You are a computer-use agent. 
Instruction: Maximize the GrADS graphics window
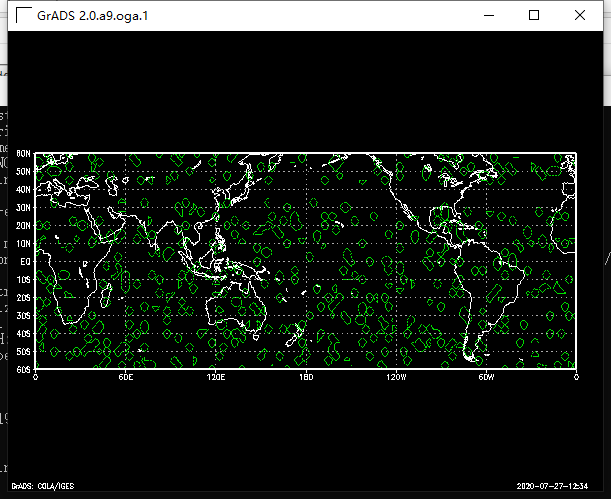(534, 15)
